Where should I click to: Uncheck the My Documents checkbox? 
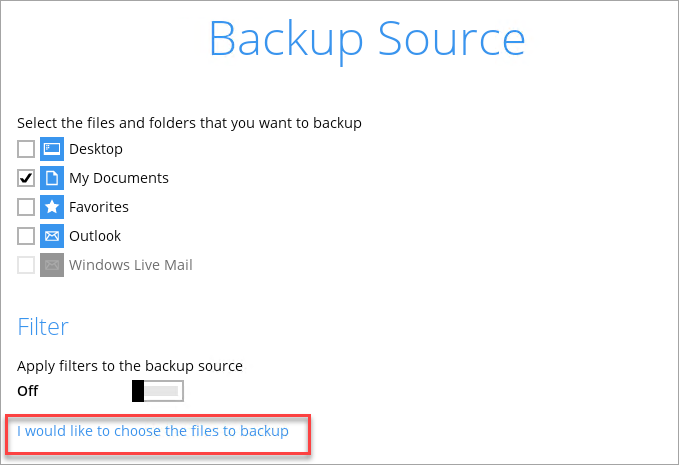coord(26,178)
